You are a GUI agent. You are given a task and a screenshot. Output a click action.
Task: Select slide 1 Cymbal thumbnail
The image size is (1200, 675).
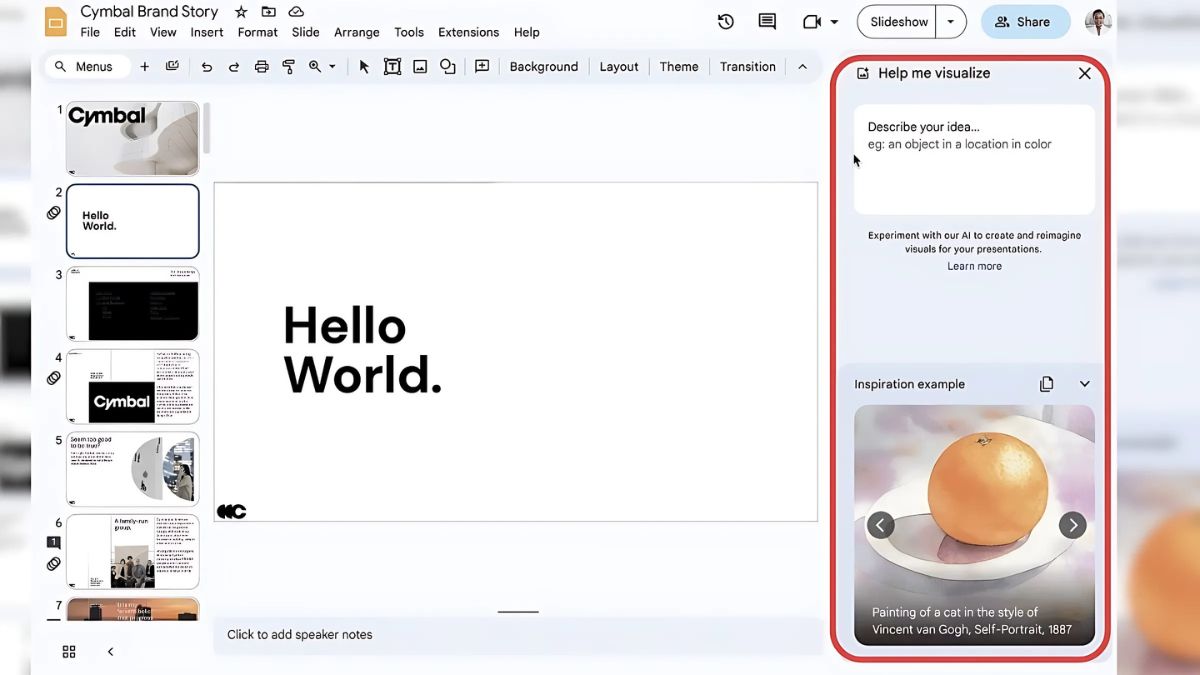tap(132, 138)
